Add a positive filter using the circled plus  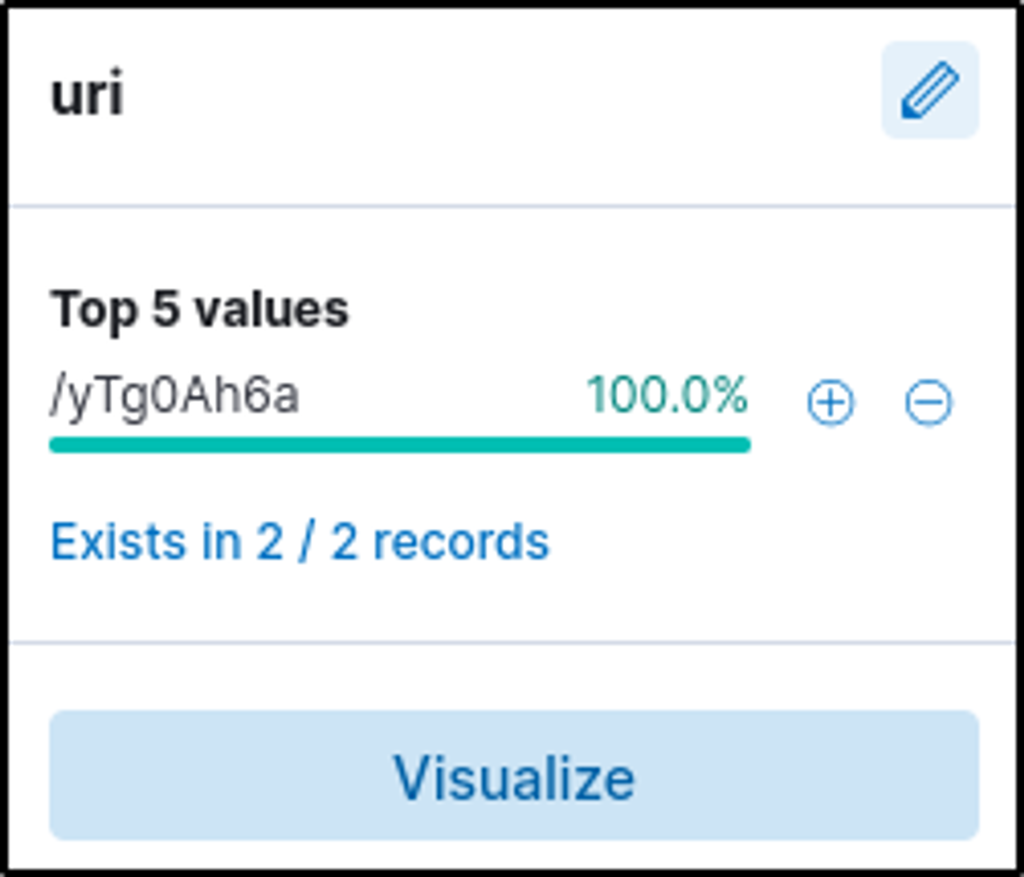click(830, 403)
